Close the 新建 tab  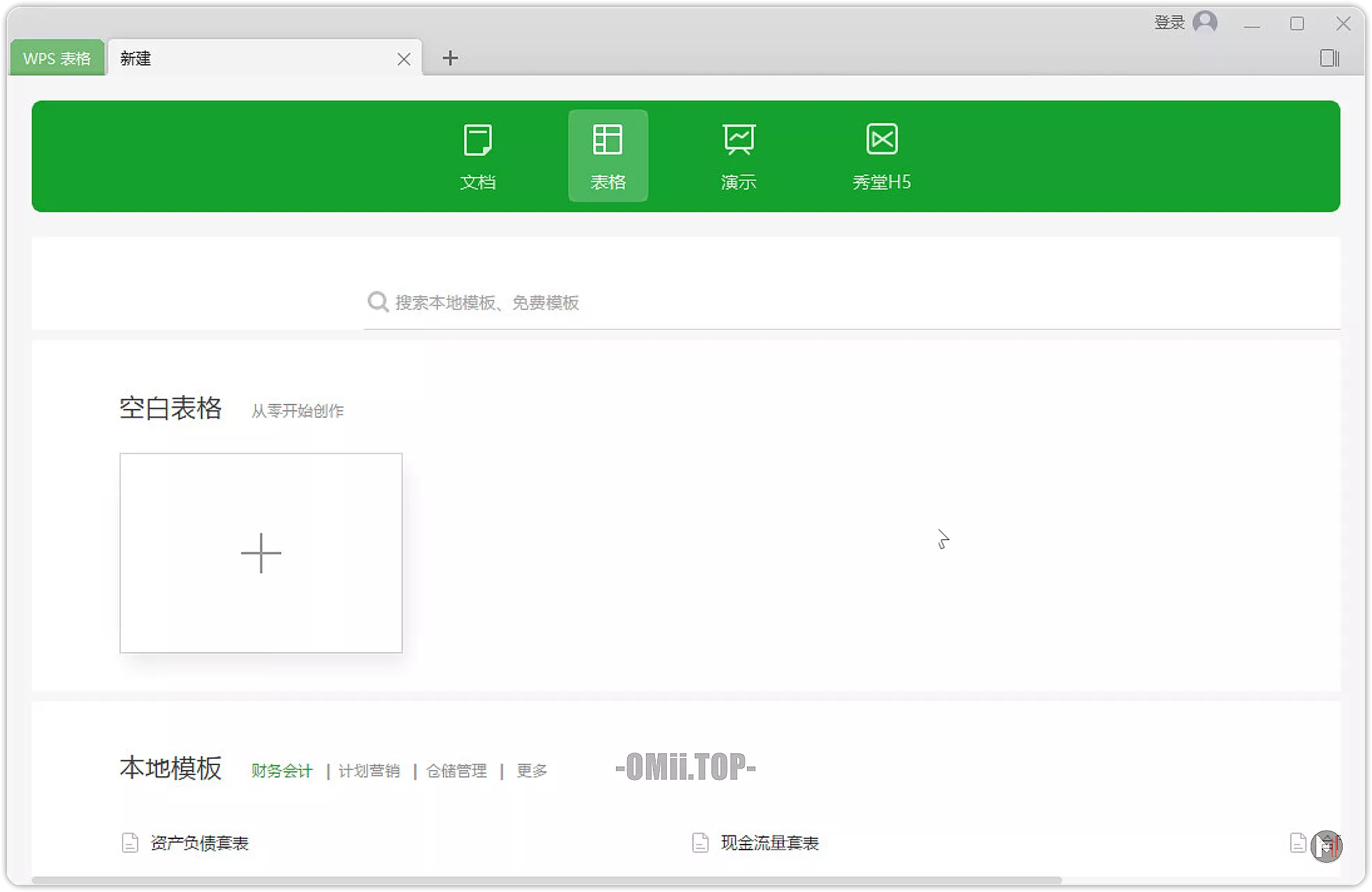pos(404,59)
